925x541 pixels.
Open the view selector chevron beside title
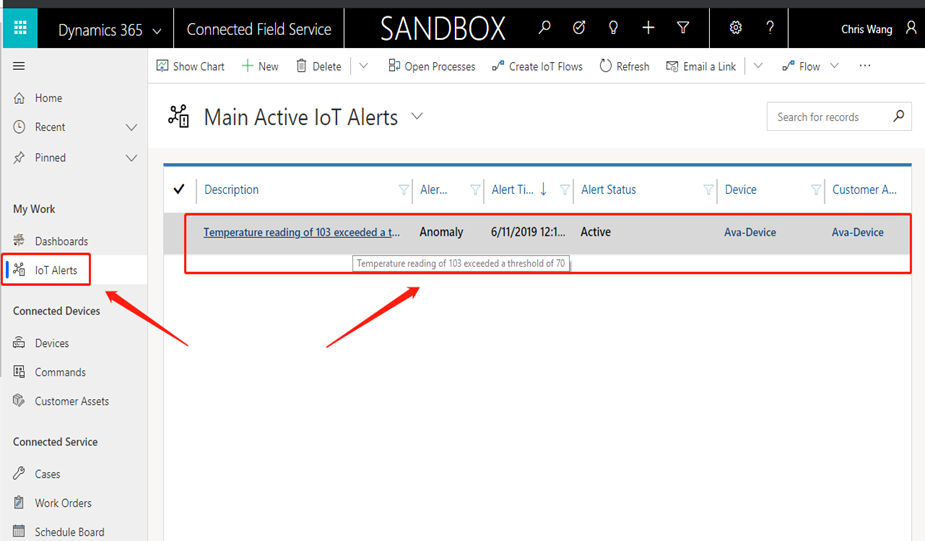417,116
